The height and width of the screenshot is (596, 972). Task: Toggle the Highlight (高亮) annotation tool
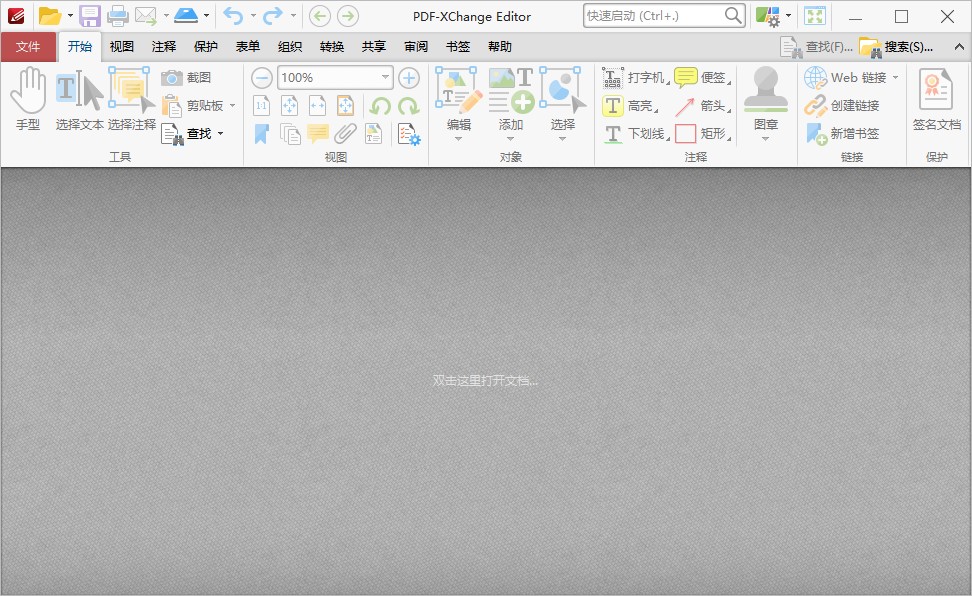pyautogui.click(x=628, y=106)
